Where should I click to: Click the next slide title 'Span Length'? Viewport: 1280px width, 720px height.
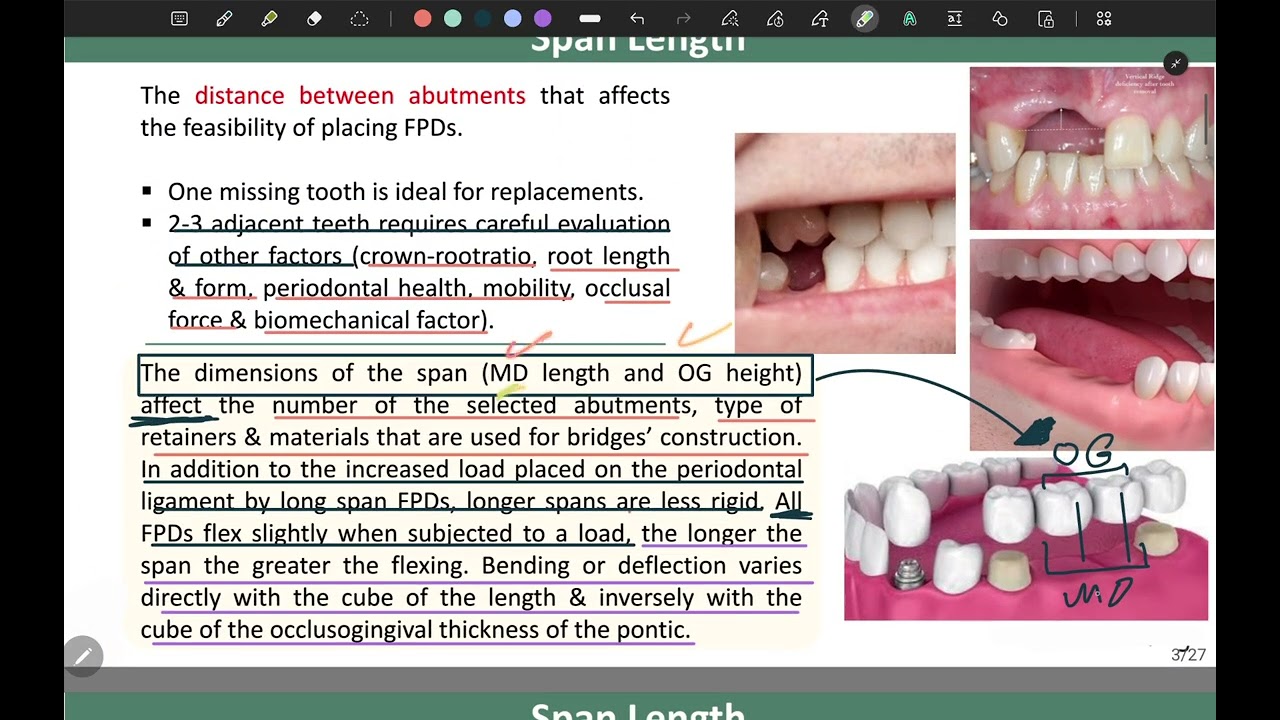click(637, 710)
